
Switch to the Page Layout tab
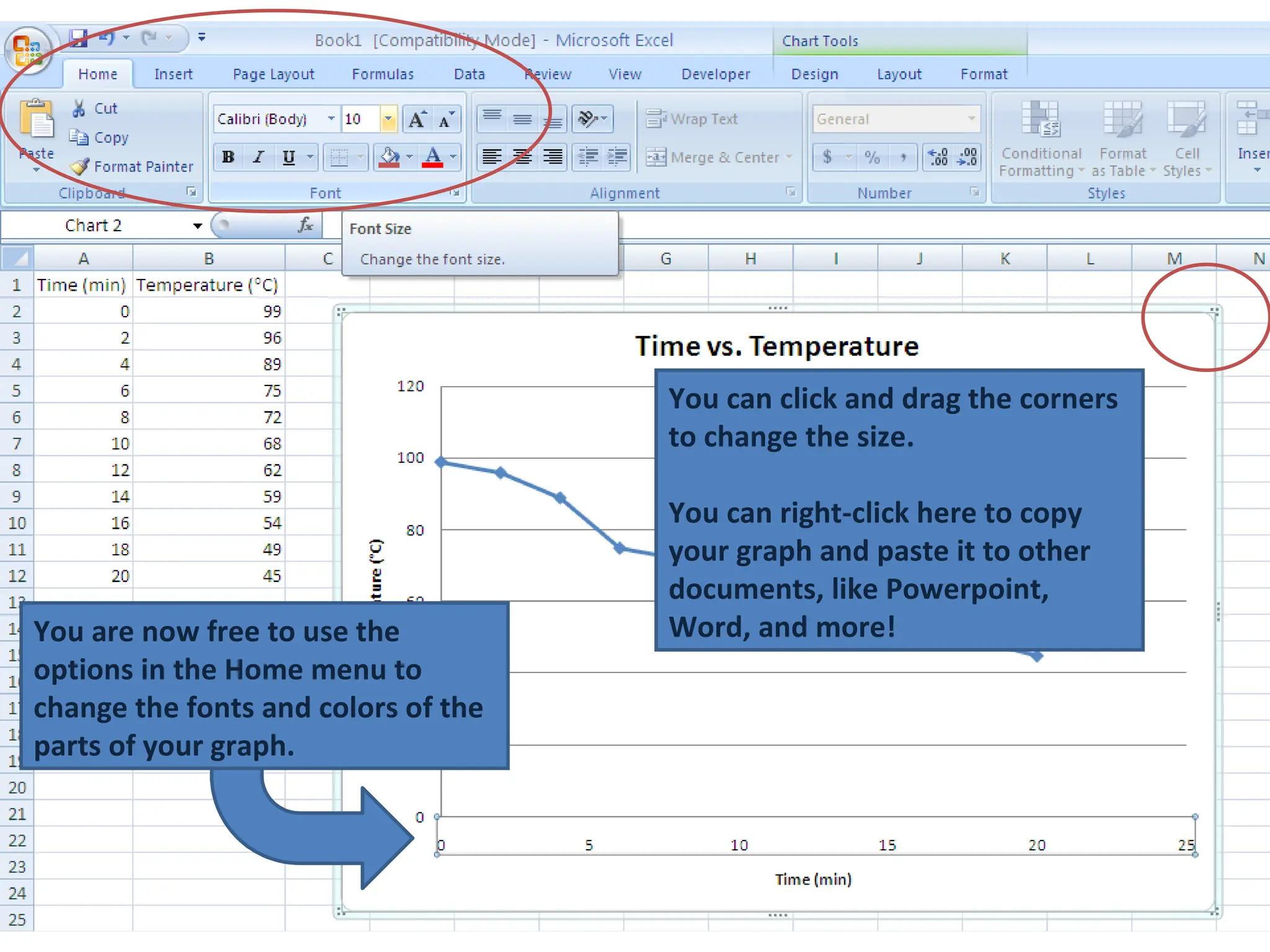point(273,74)
